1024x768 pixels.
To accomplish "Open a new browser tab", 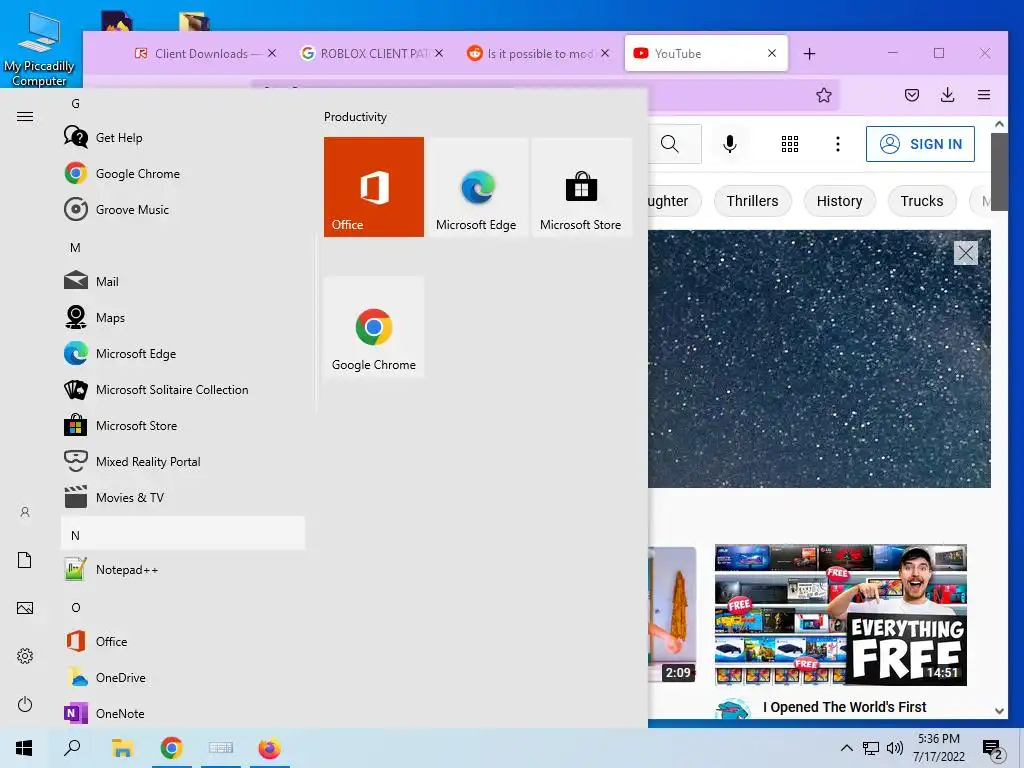I will tap(810, 54).
